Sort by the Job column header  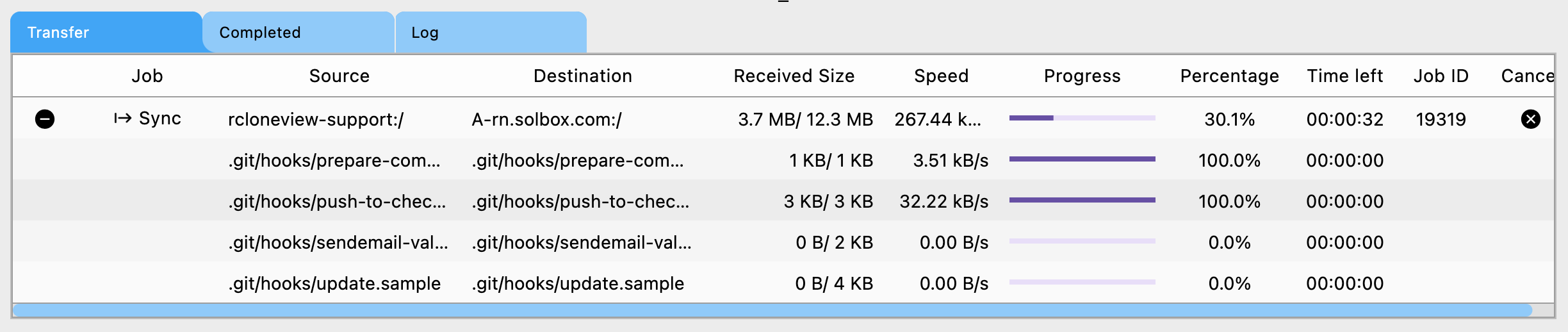point(147,76)
